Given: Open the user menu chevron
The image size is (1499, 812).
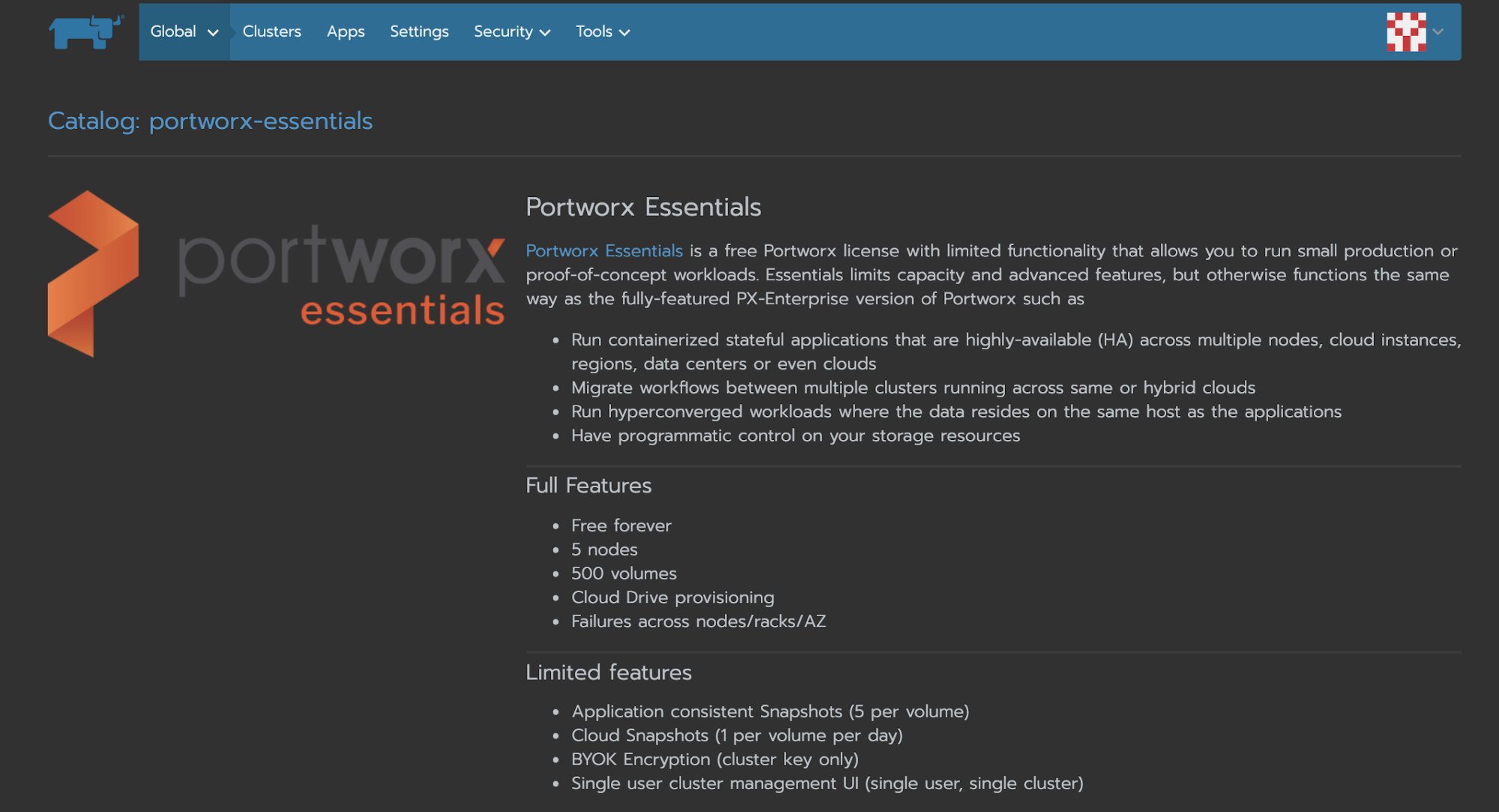Looking at the screenshot, I should click(1438, 32).
